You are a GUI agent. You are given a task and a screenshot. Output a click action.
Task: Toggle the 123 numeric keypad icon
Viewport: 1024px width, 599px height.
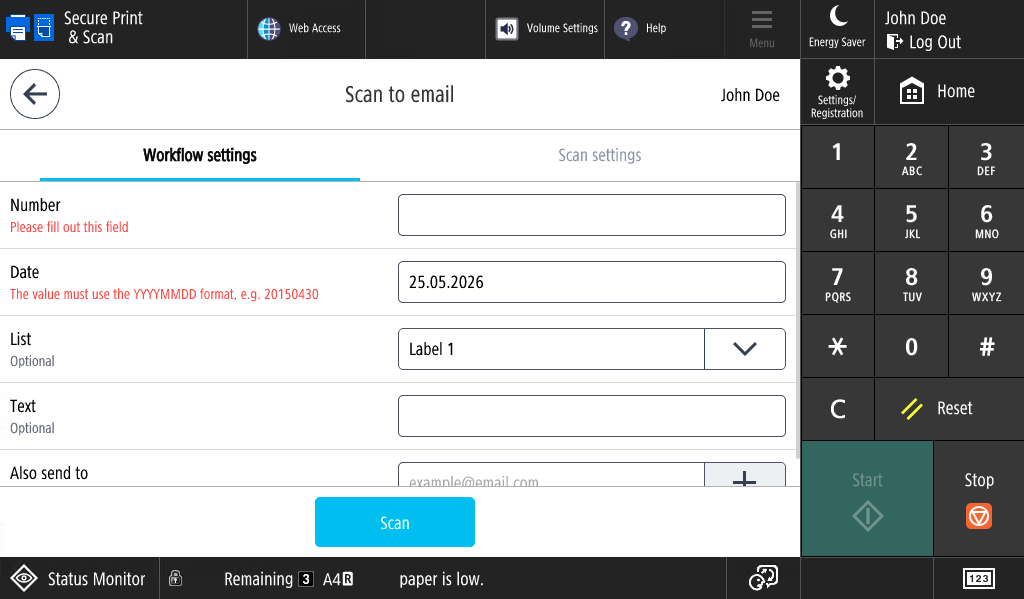tap(978, 579)
